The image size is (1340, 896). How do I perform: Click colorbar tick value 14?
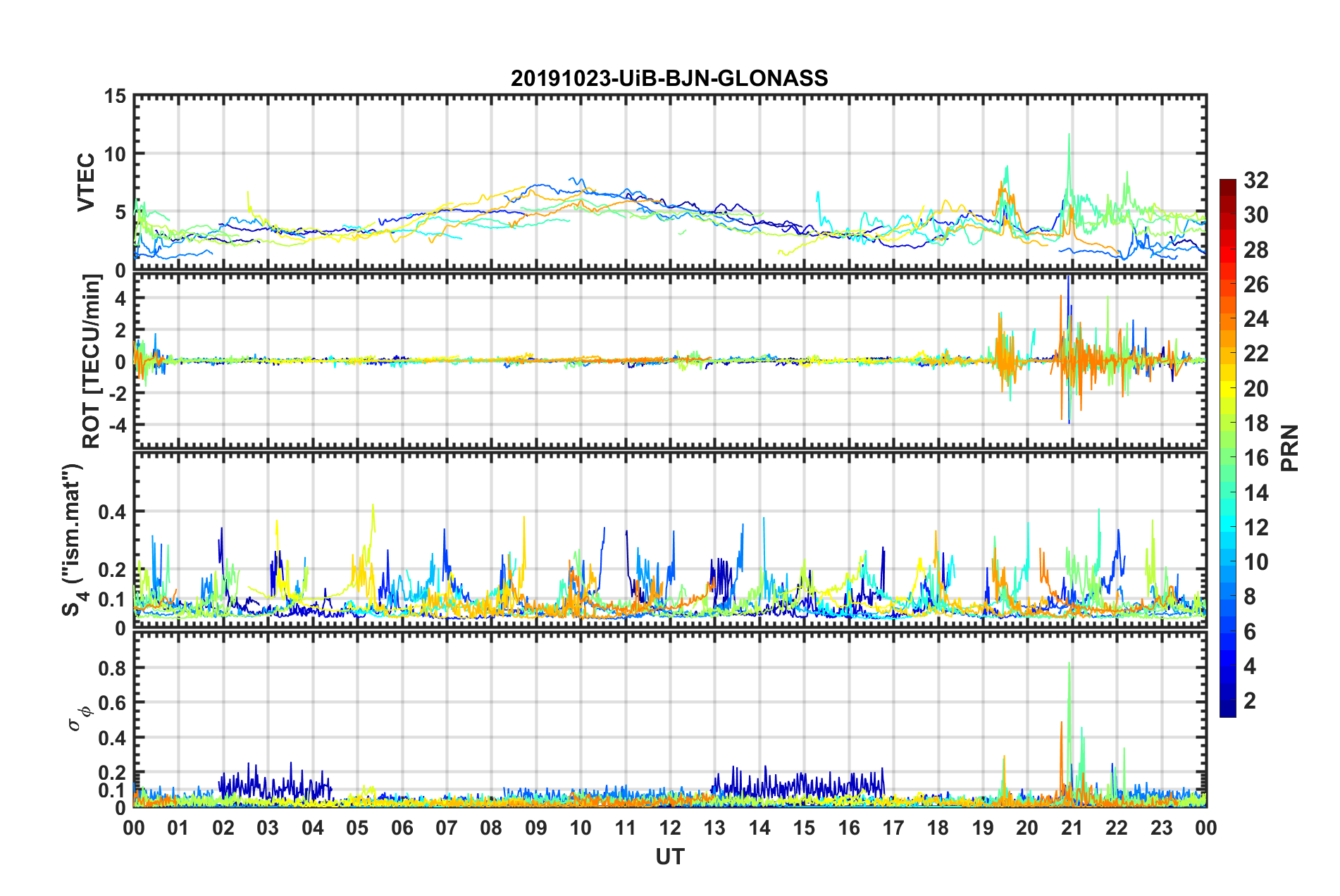click(x=1256, y=493)
